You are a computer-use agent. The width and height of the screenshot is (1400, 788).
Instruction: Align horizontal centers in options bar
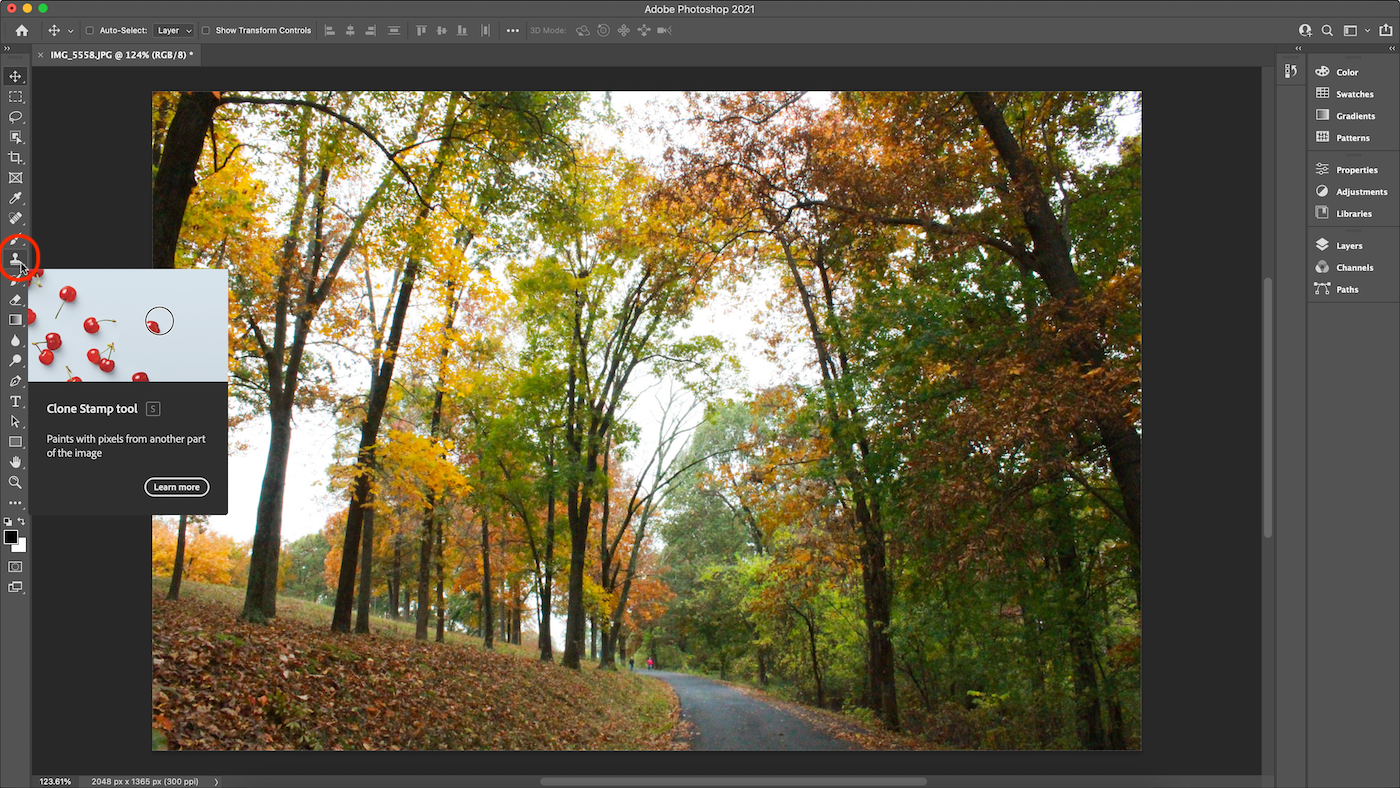click(x=350, y=31)
